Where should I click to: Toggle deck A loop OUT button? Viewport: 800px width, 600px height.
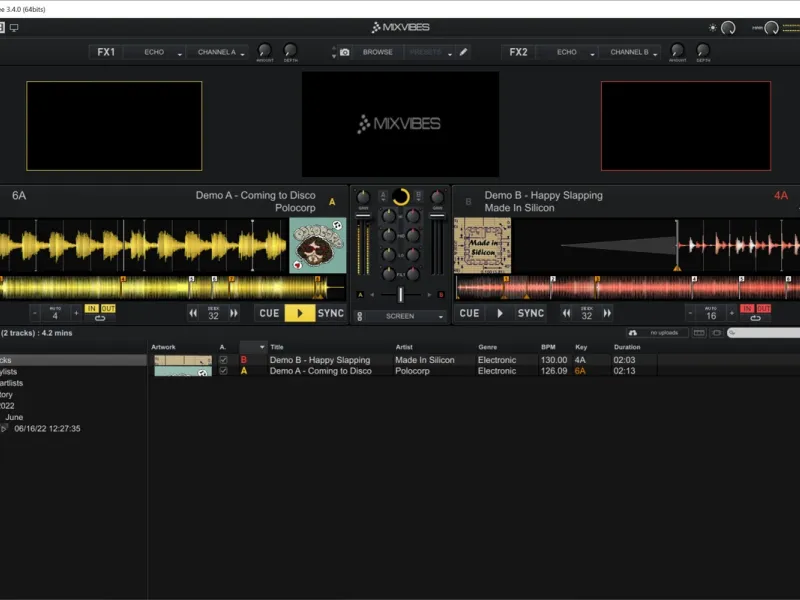click(108, 309)
